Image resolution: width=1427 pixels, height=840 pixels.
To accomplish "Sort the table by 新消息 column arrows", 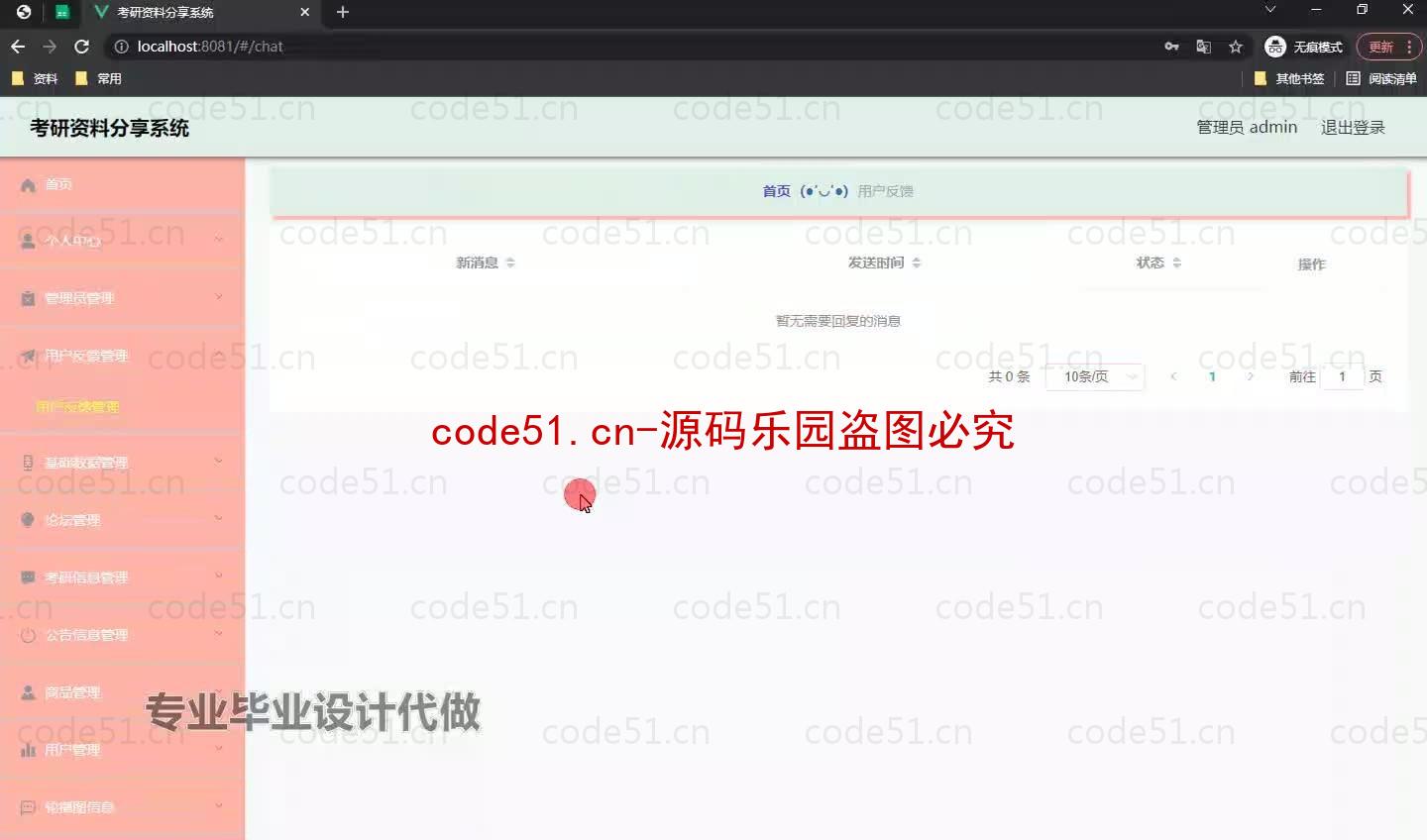I will click(x=510, y=262).
